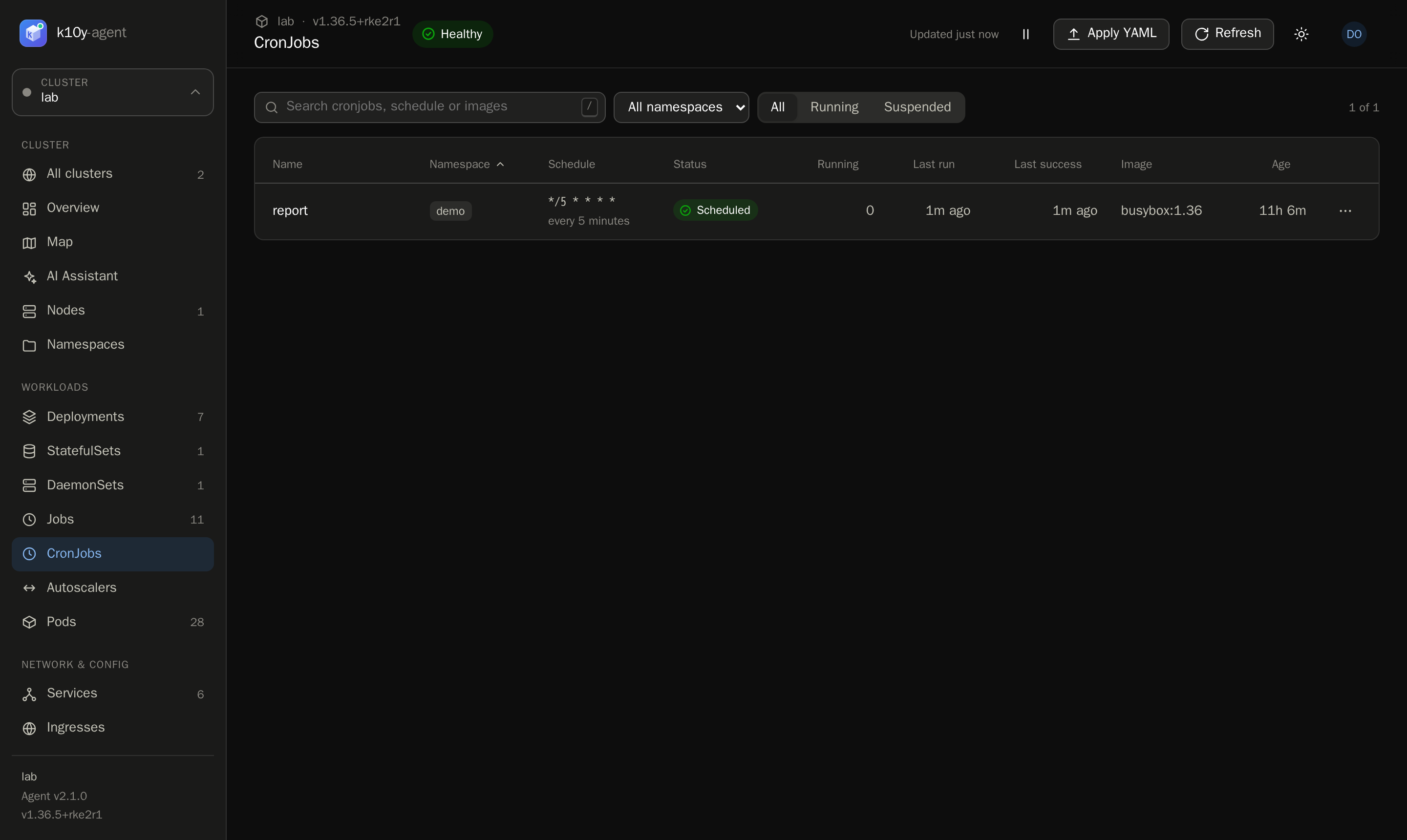Open the AI Assistant
Image resolution: width=1407 pixels, height=840 pixels.
[113, 276]
